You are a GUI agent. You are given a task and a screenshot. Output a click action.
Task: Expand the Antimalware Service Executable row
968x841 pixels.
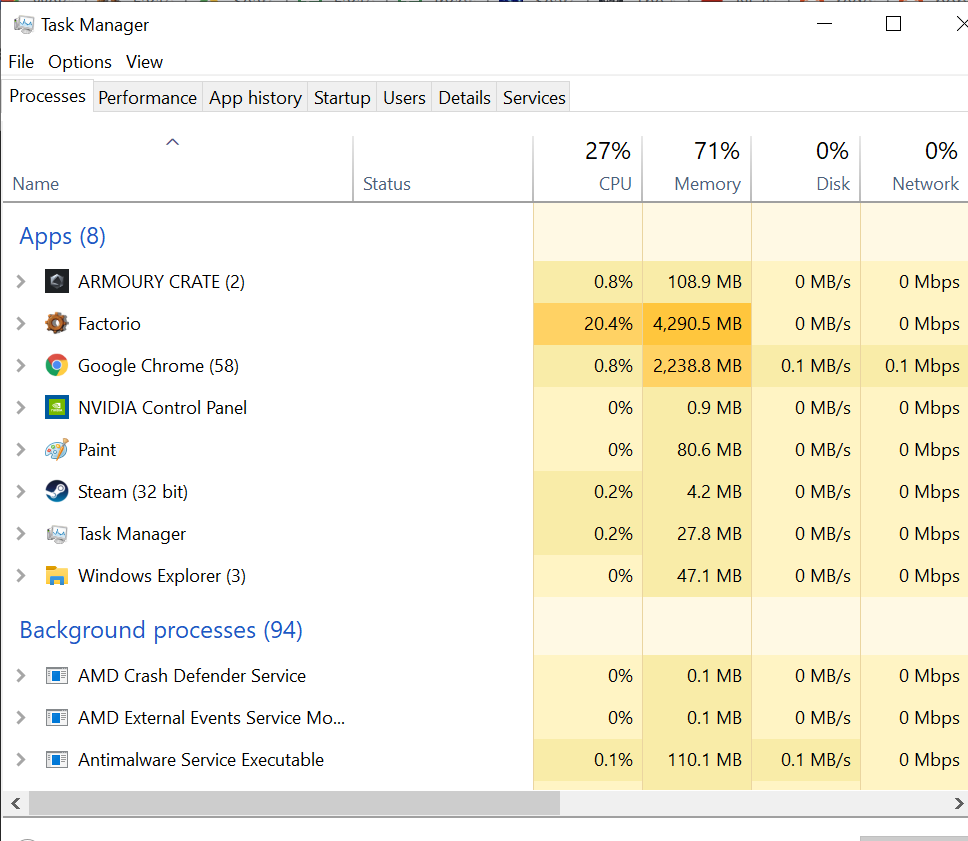[21, 759]
